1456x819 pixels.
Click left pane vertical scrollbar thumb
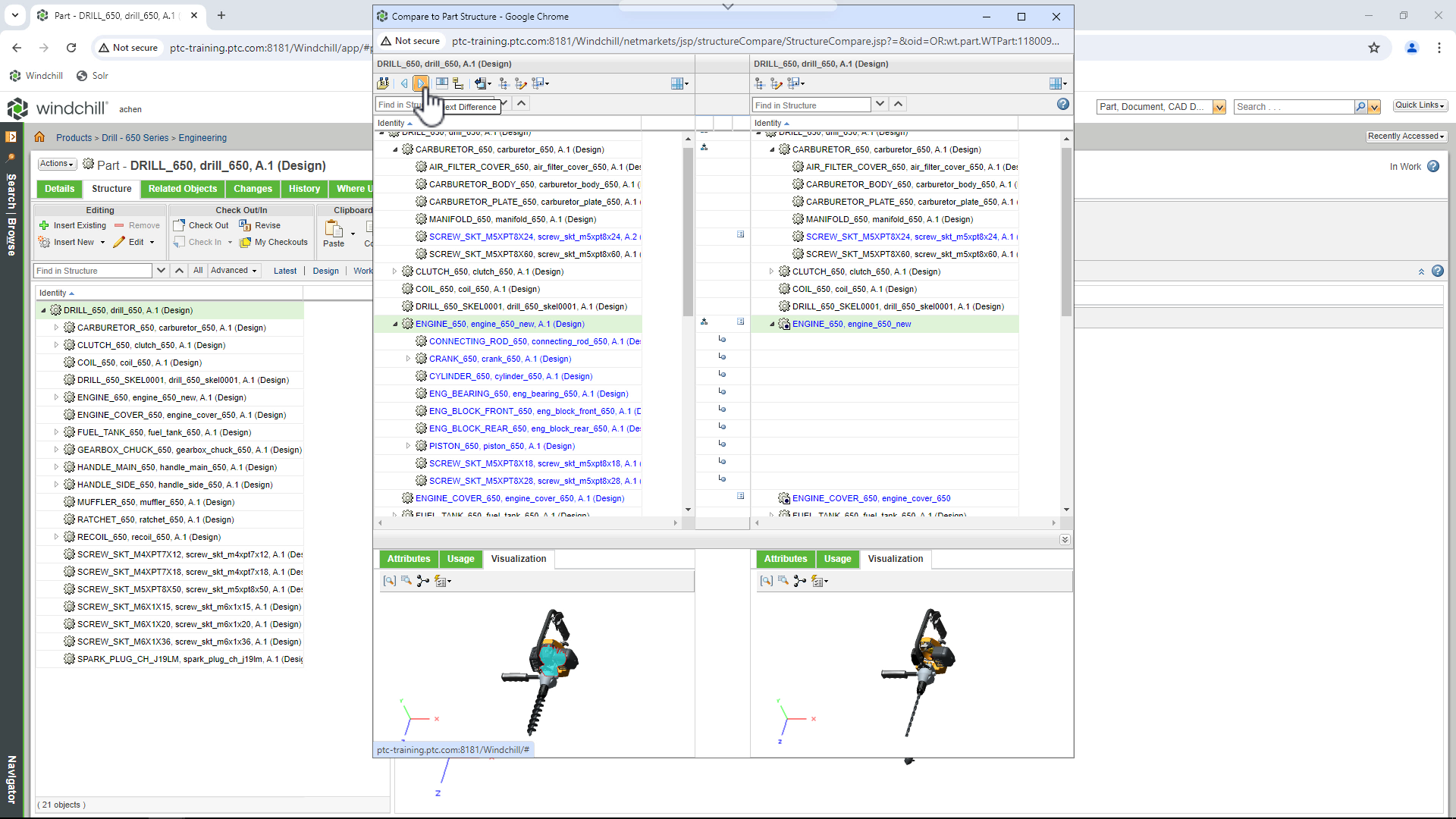688,231
